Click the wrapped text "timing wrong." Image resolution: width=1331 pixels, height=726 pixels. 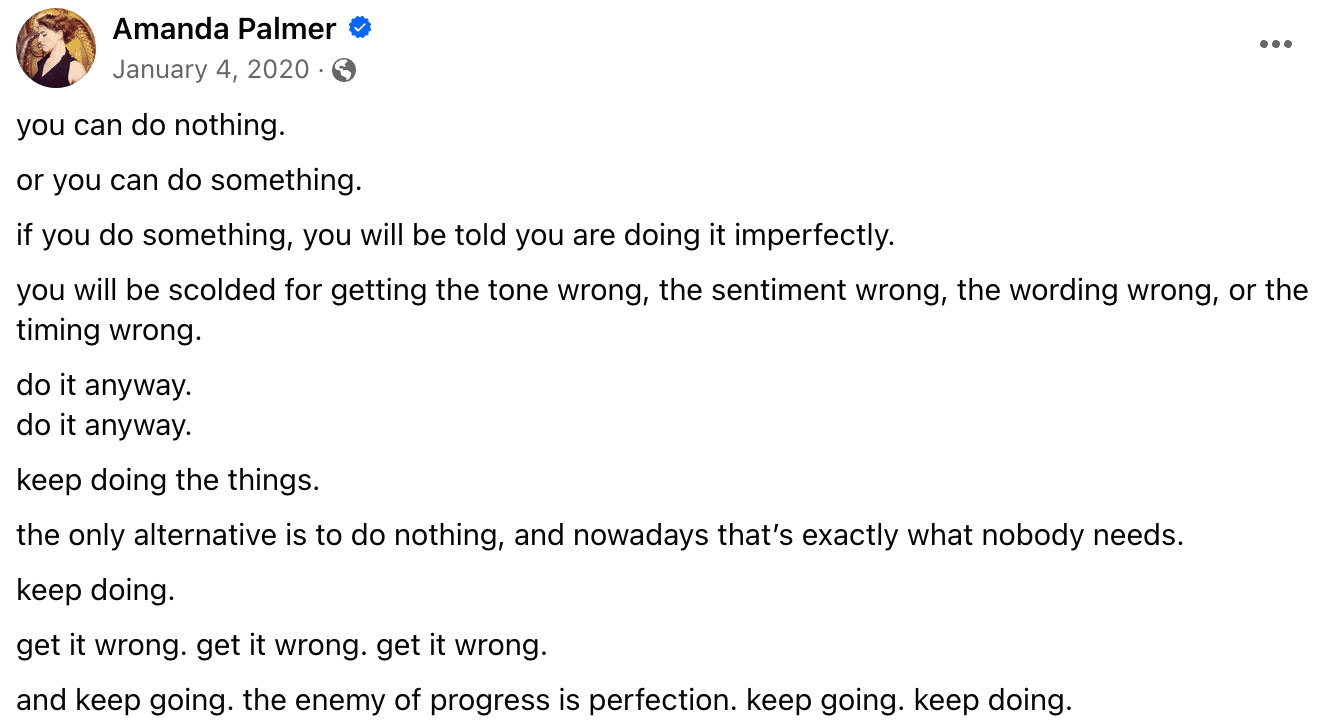point(109,331)
